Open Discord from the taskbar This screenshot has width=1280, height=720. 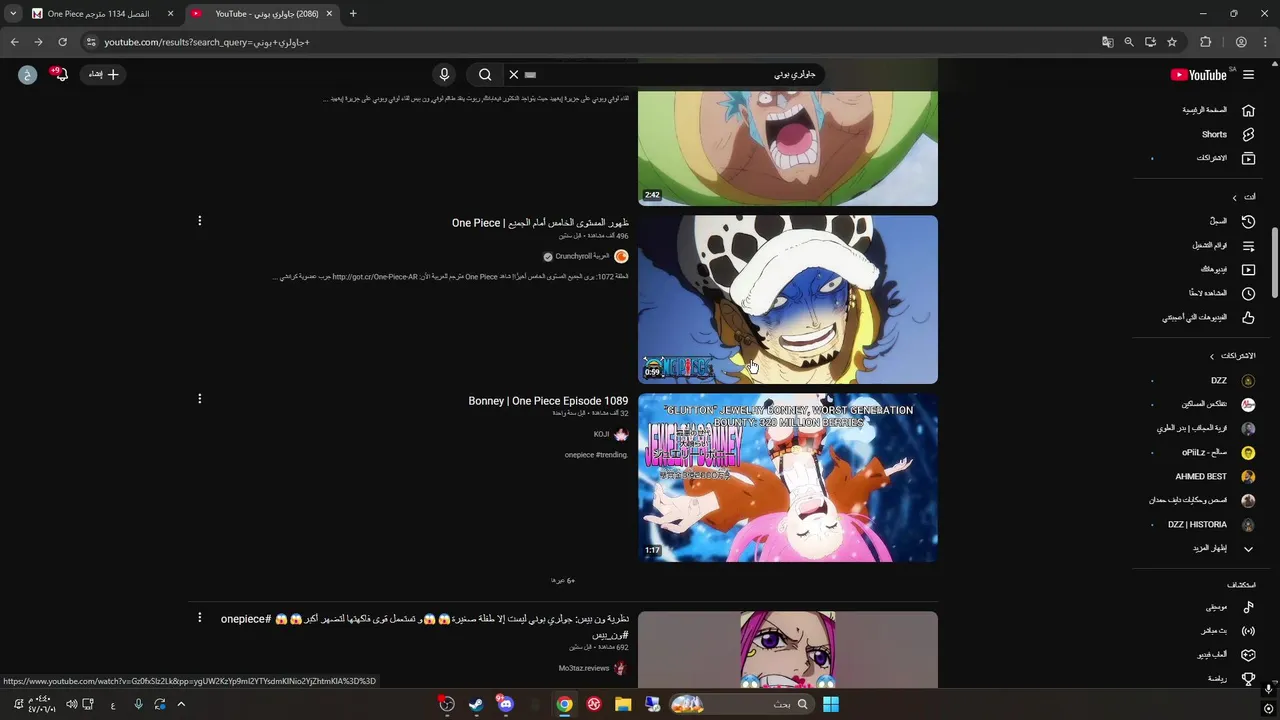505,704
